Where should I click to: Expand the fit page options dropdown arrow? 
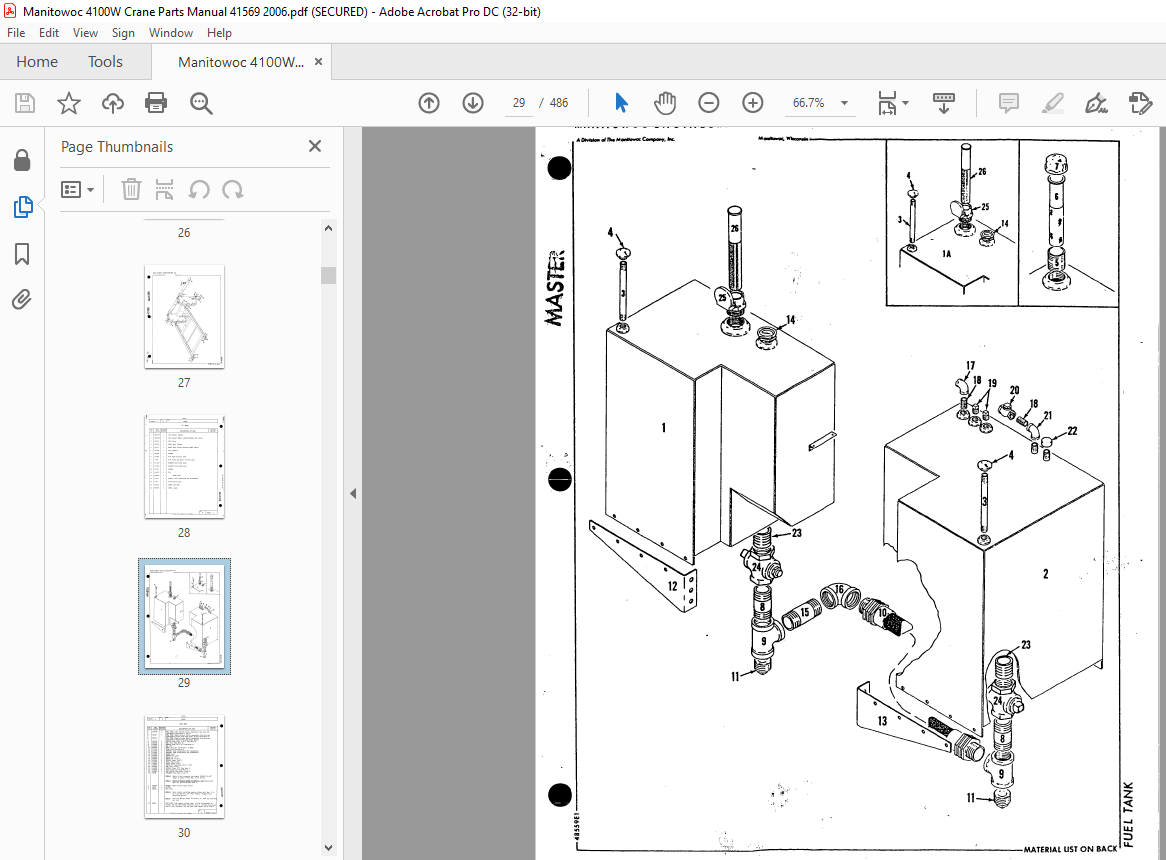click(x=905, y=103)
